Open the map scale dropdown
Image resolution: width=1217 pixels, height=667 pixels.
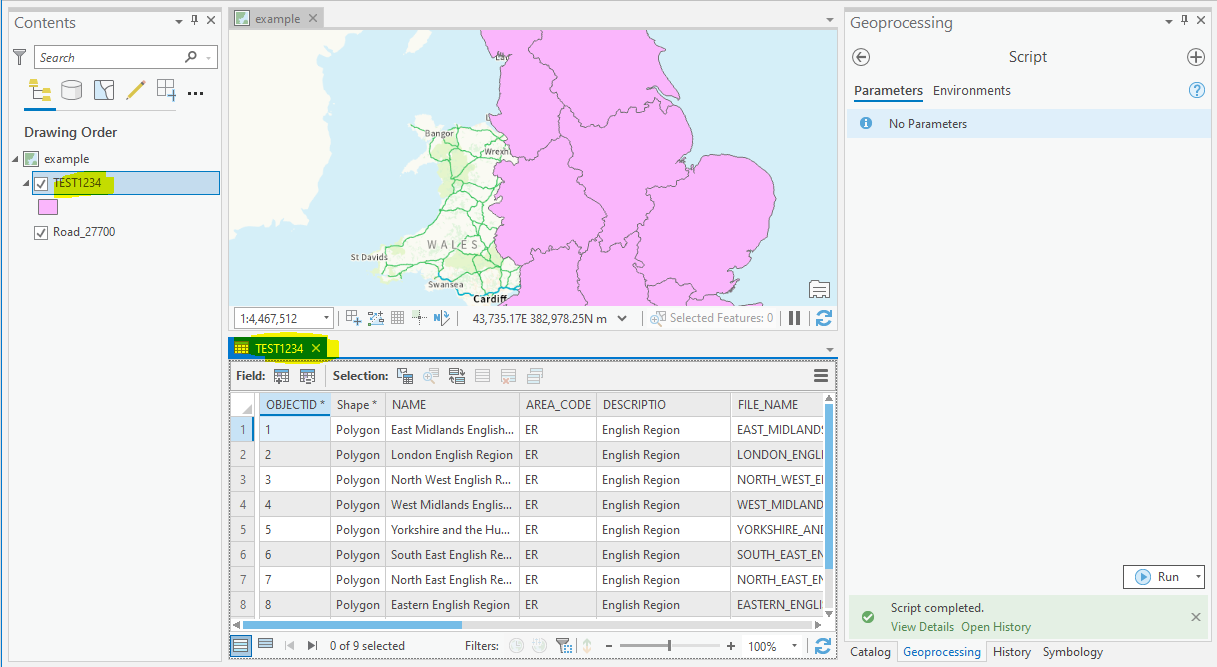click(x=326, y=318)
